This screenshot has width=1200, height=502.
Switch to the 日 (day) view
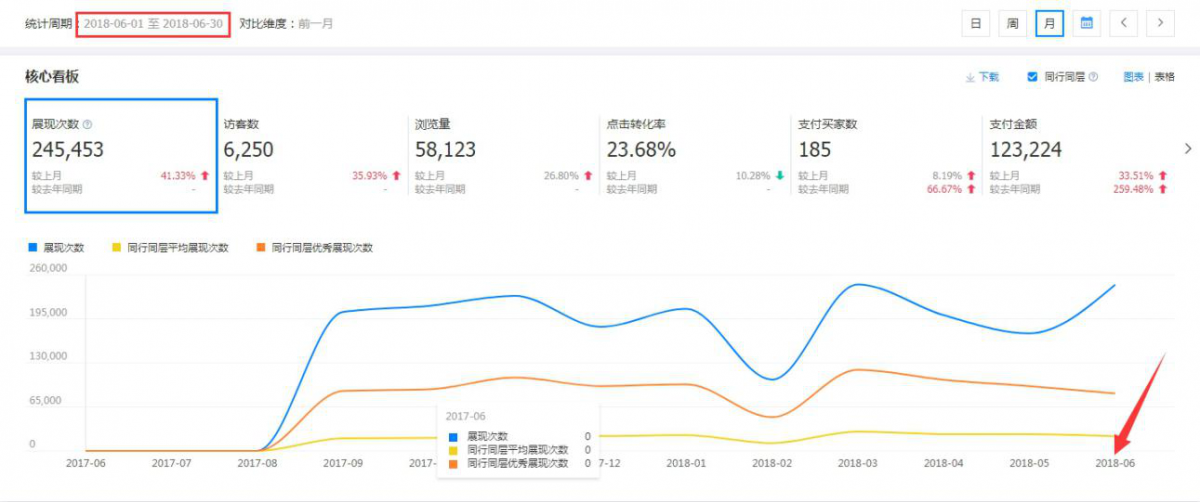pos(975,23)
